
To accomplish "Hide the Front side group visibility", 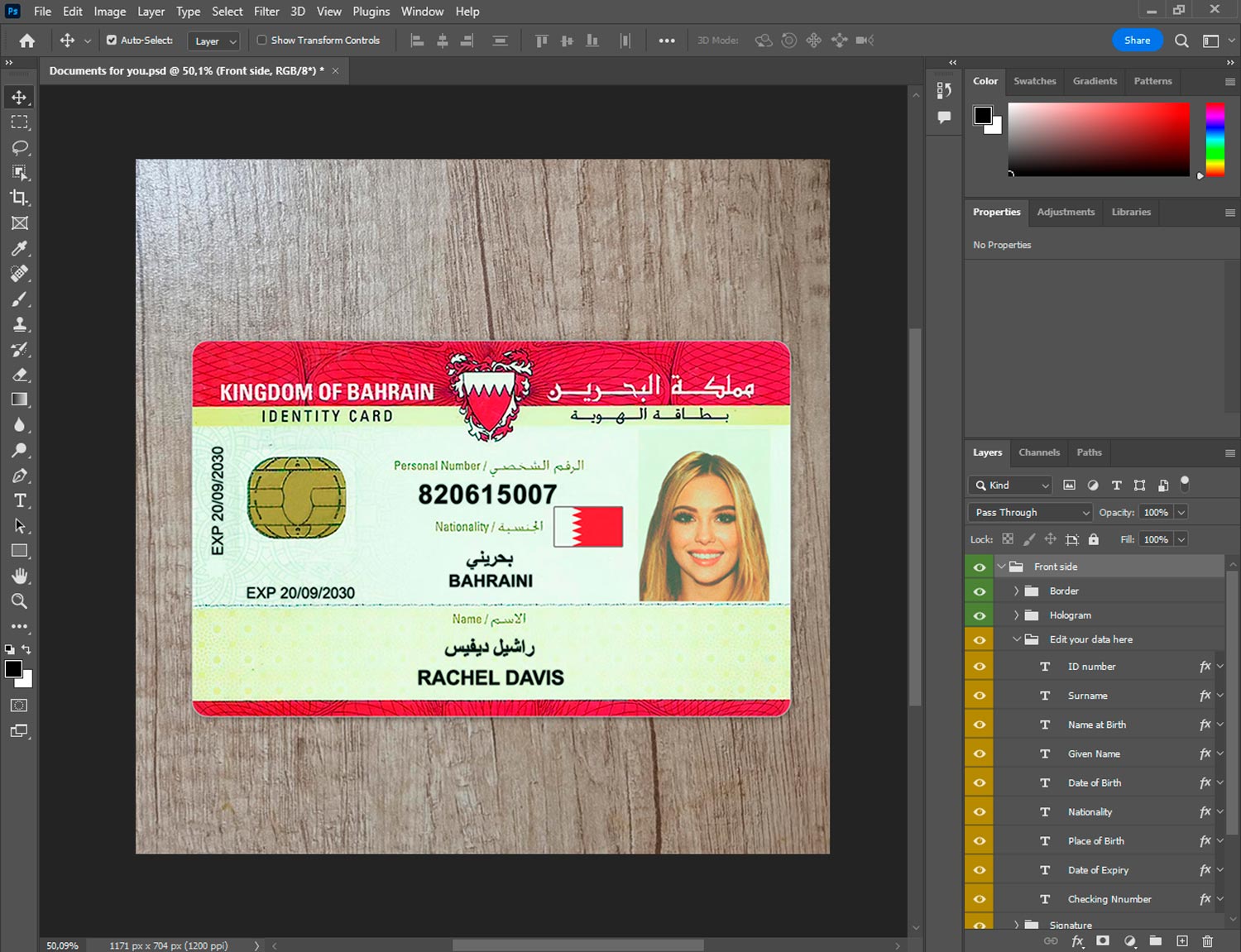I will click(980, 567).
